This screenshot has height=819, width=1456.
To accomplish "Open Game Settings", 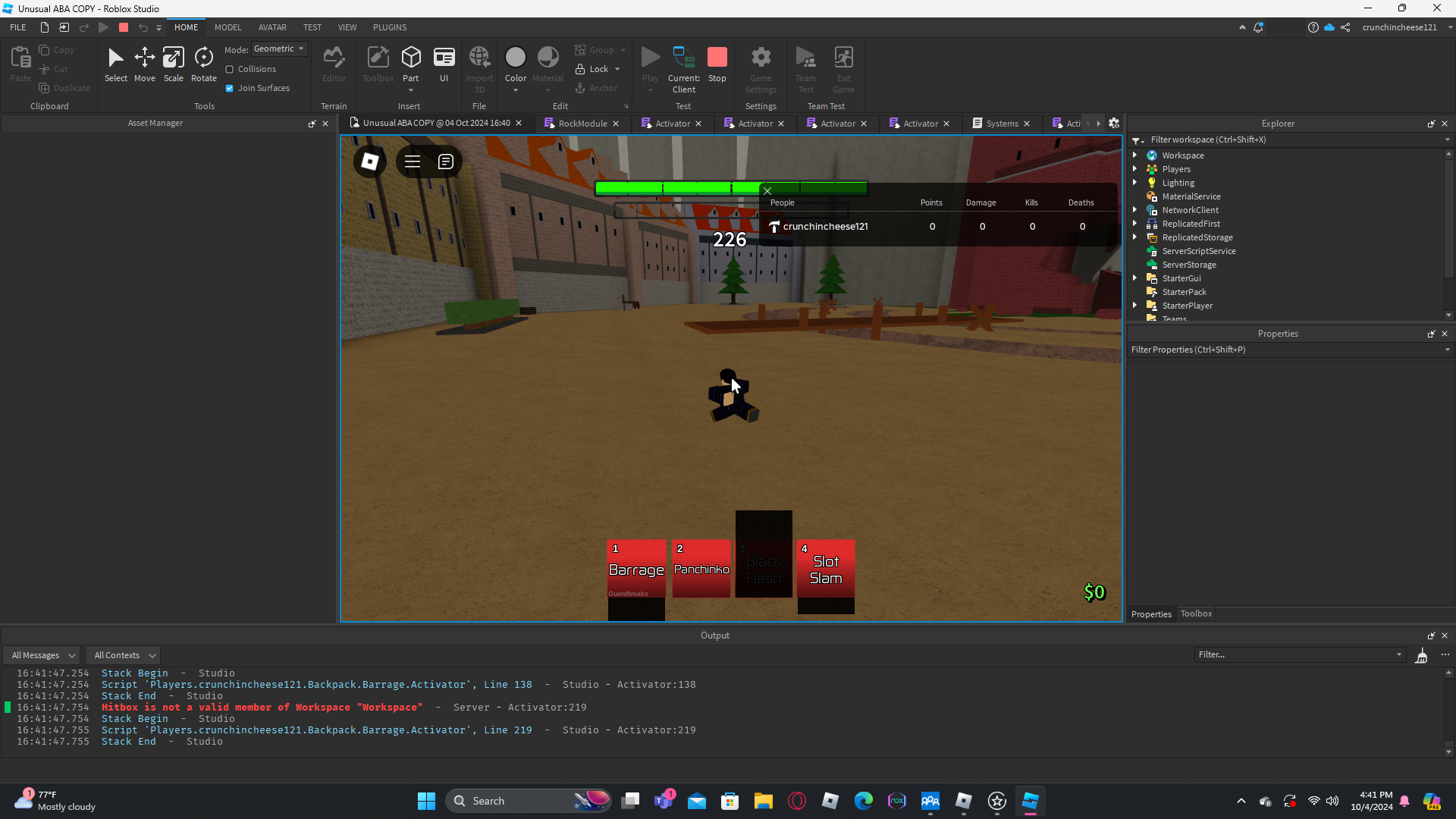I will (761, 68).
